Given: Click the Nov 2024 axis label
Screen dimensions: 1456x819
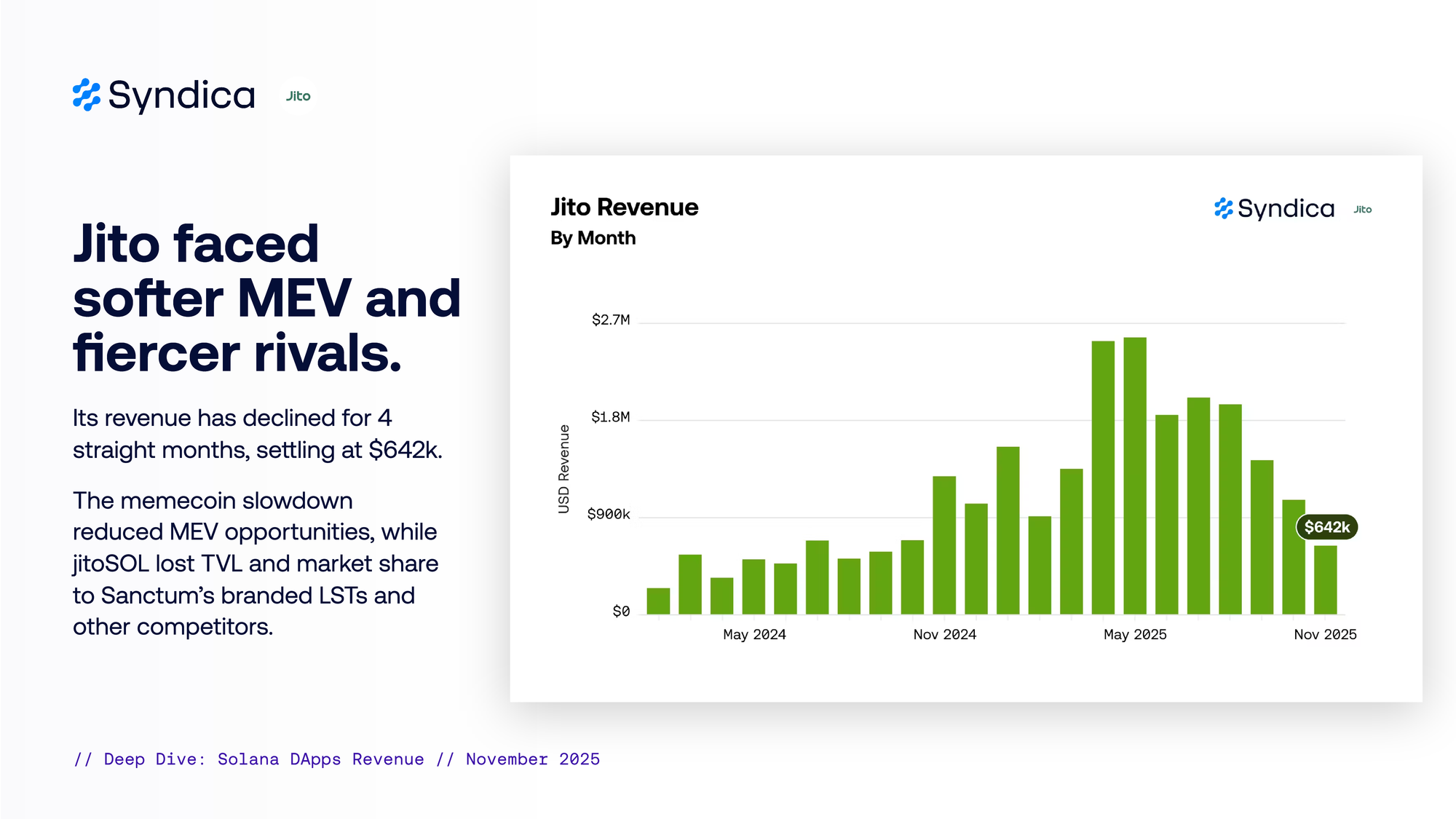Looking at the screenshot, I should (944, 635).
